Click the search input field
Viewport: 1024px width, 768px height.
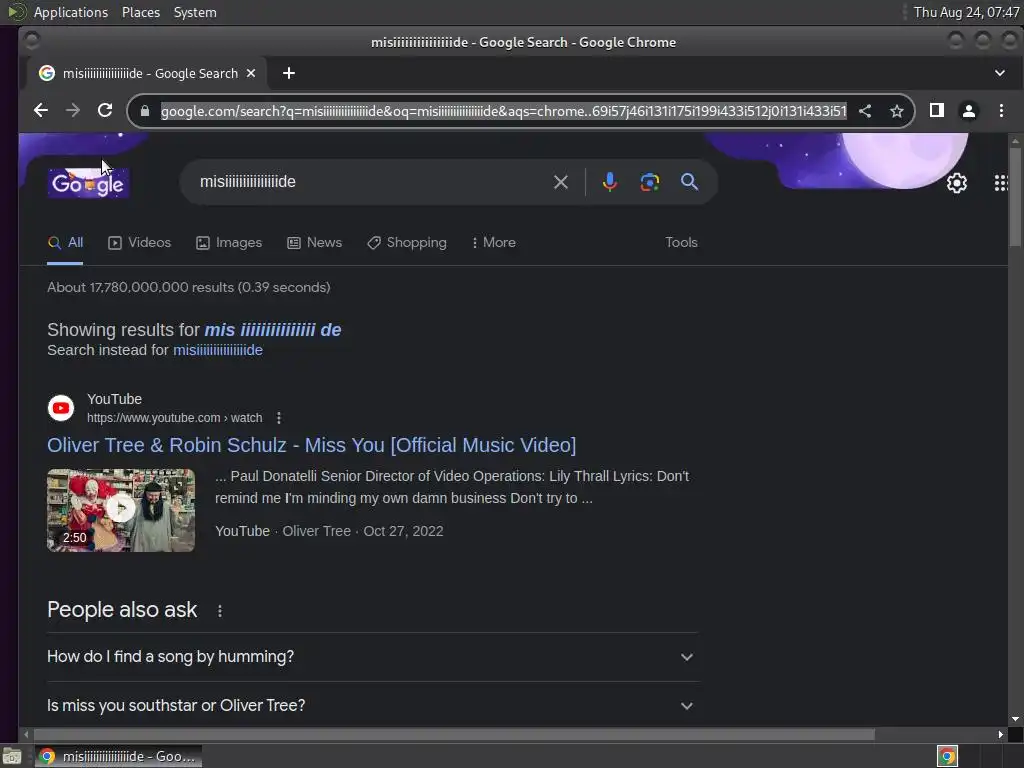click(372, 182)
